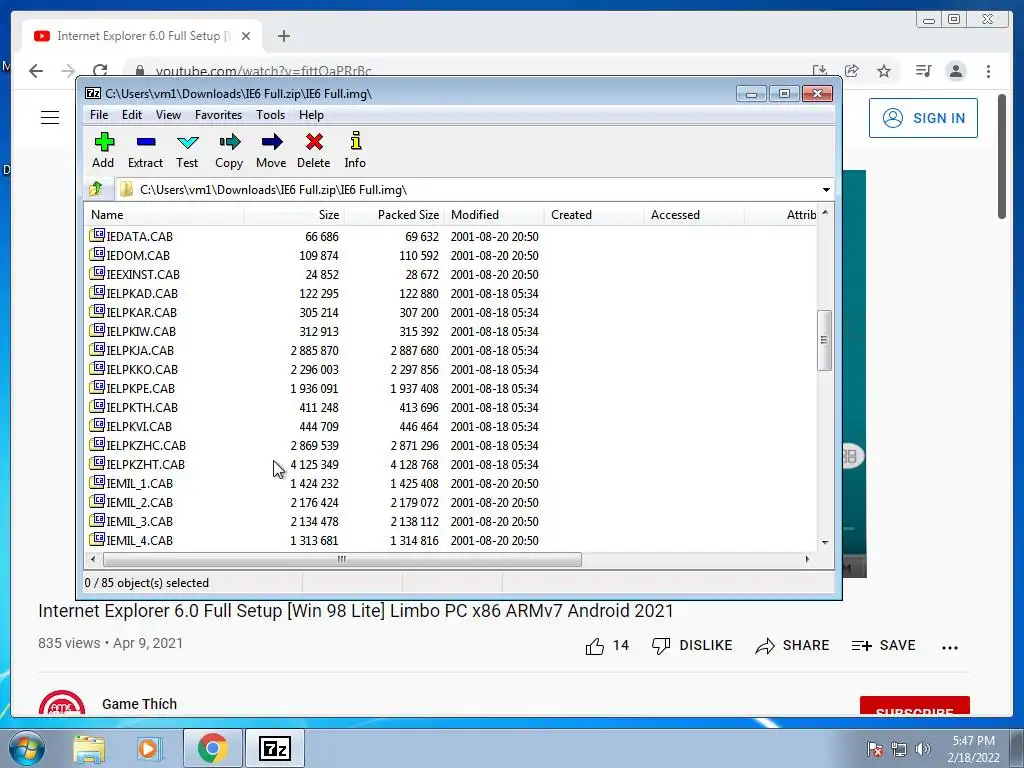The image size is (1024, 768).
Task: Click the file list scroll down arrow
Action: (825, 543)
